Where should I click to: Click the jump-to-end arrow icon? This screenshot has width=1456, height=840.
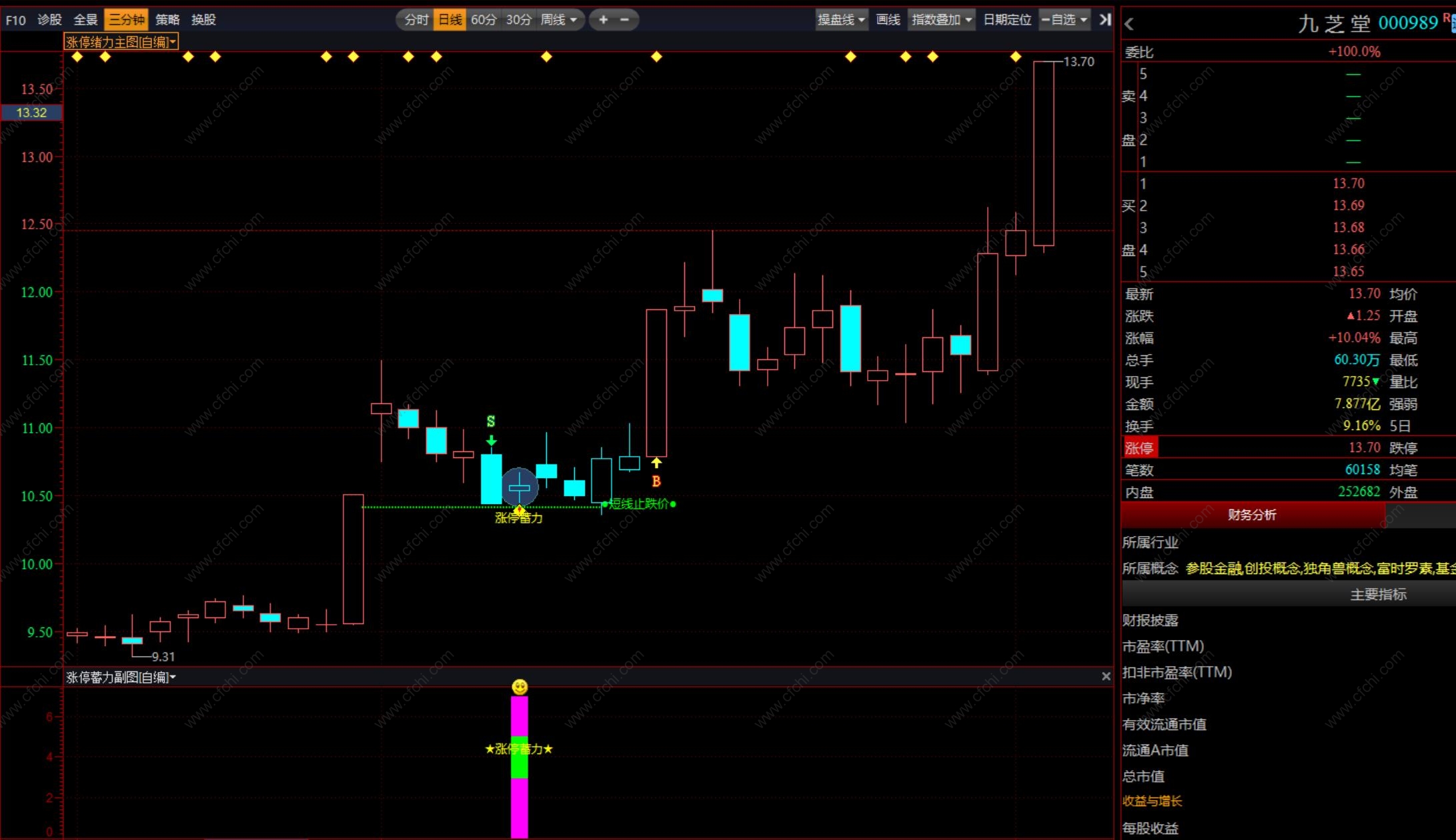[x=1105, y=19]
